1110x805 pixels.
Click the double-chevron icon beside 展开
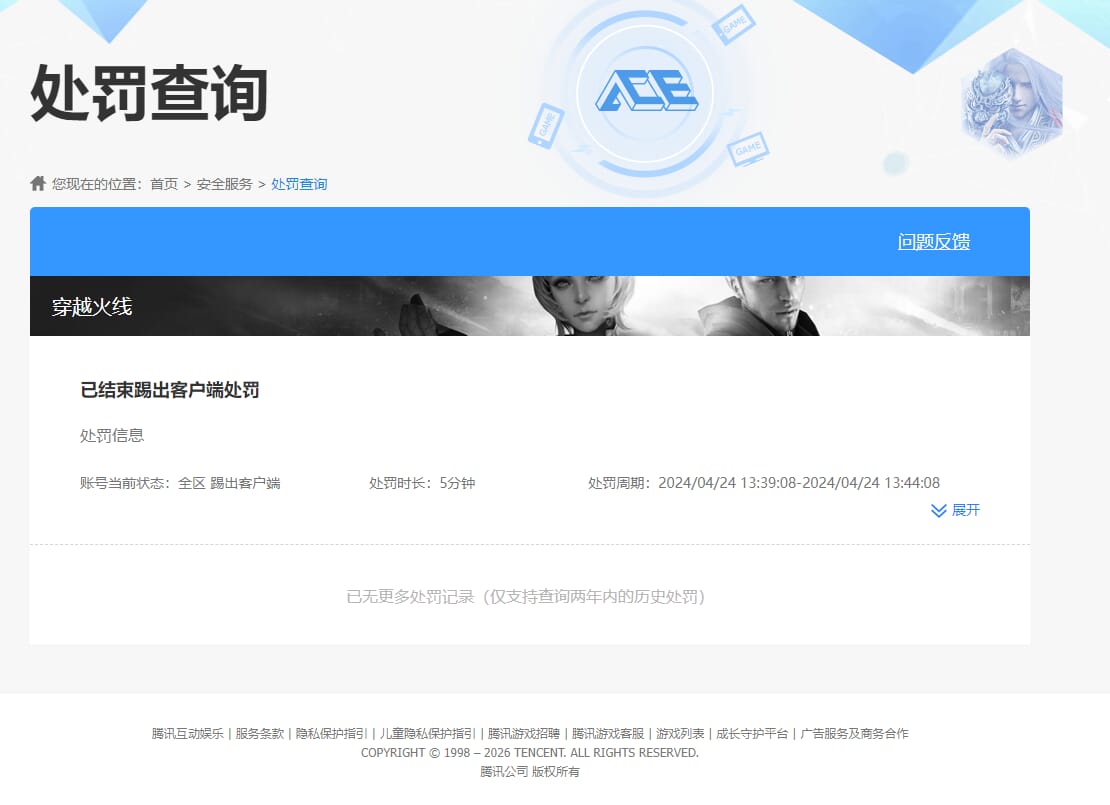pyautogui.click(x=938, y=511)
